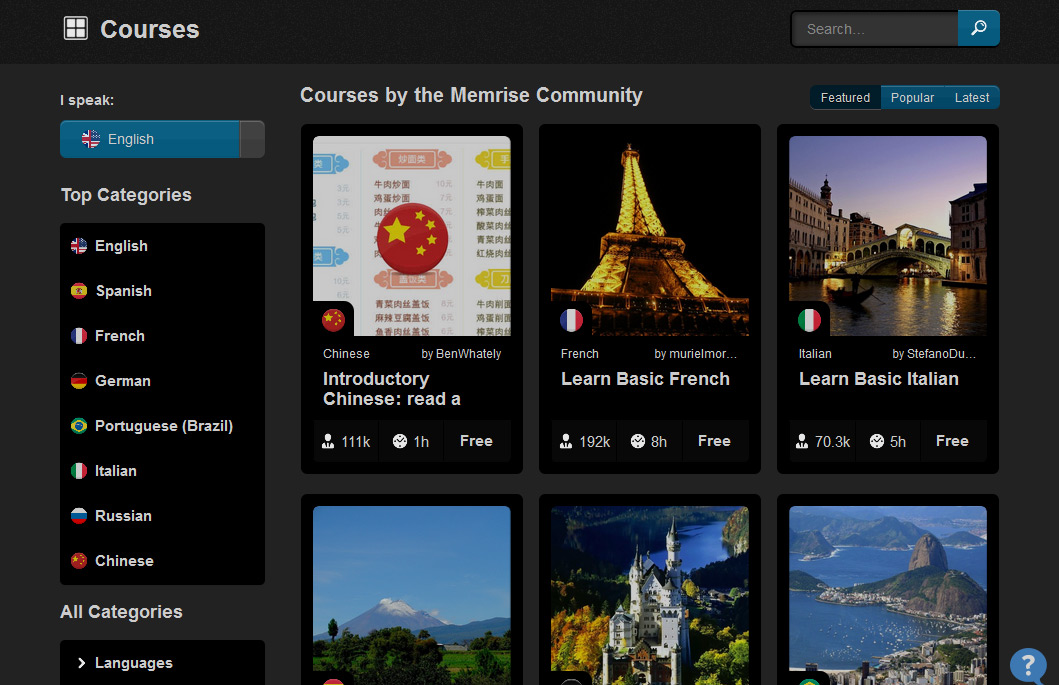Click the Russian flag icon in Top Categories
1059x685 pixels.
pyautogui.click(x=79, y=516)
